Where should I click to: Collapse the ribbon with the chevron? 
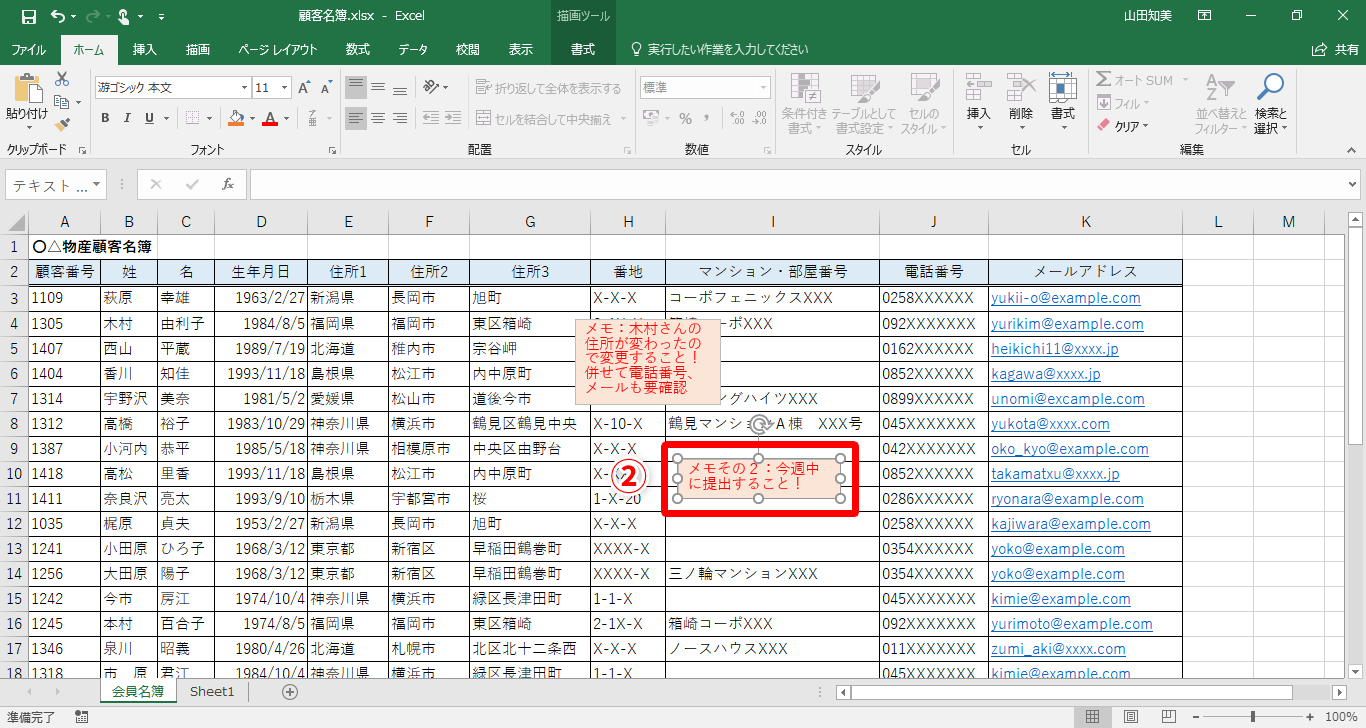(x=1350, y=150)
